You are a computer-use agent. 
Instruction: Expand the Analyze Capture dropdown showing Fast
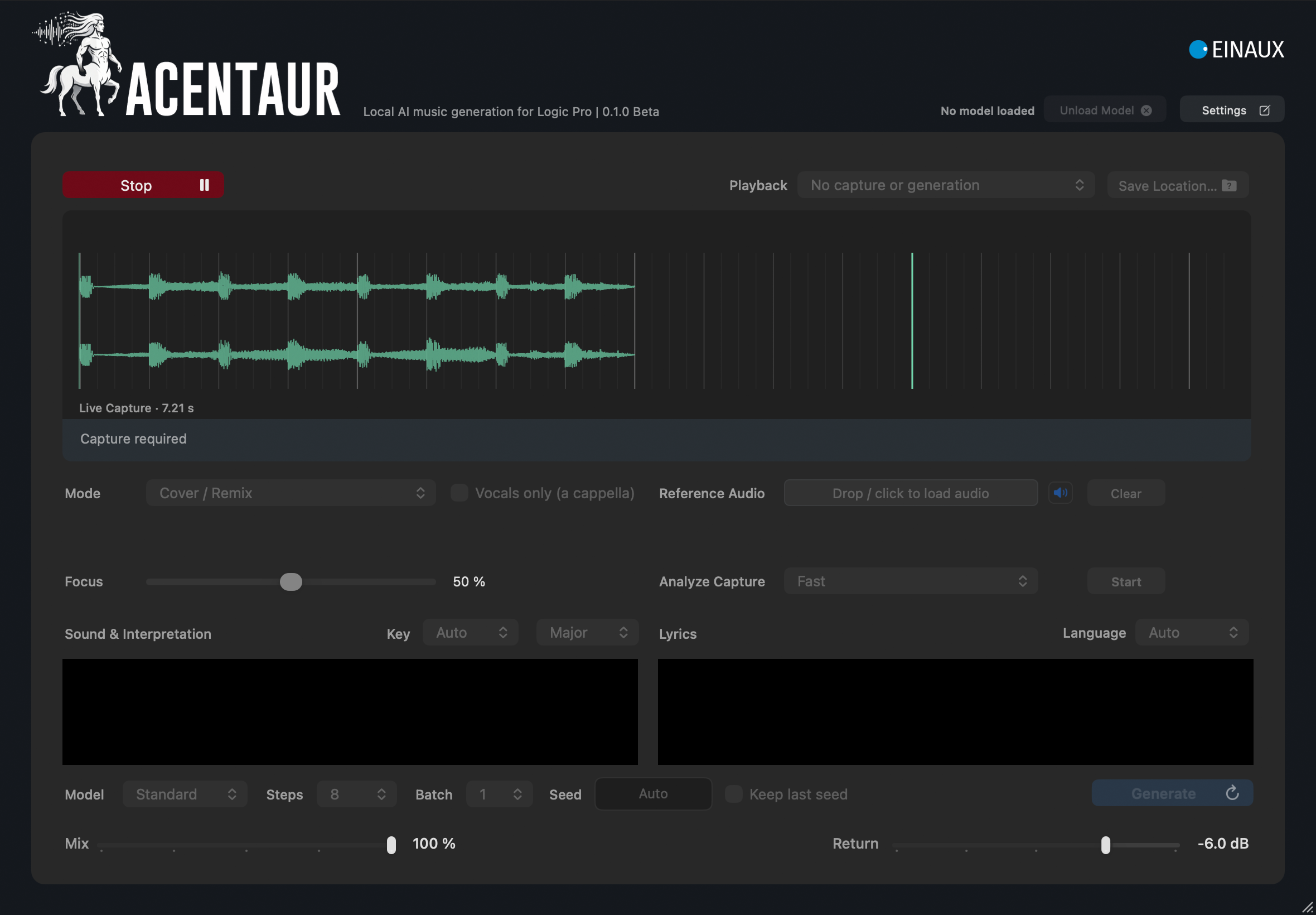(x=911, y=581)
